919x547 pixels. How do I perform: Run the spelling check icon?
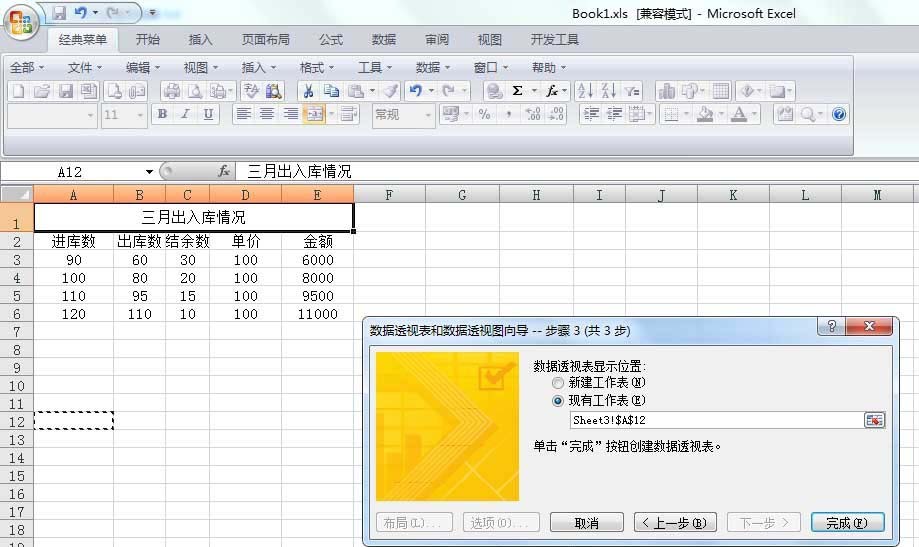(251, 91)
